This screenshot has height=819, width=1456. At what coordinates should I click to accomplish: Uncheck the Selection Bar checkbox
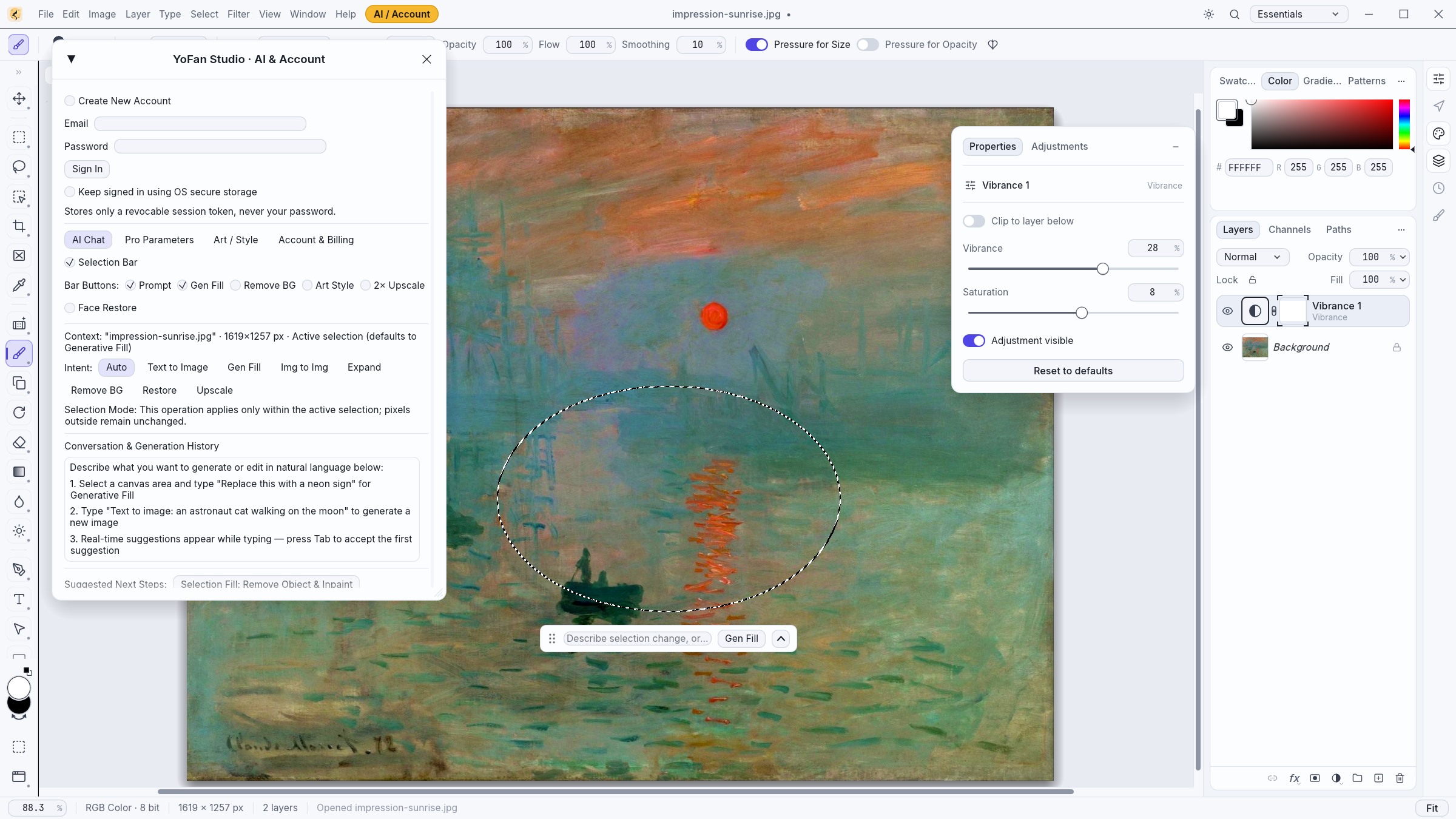pos(70,262)
